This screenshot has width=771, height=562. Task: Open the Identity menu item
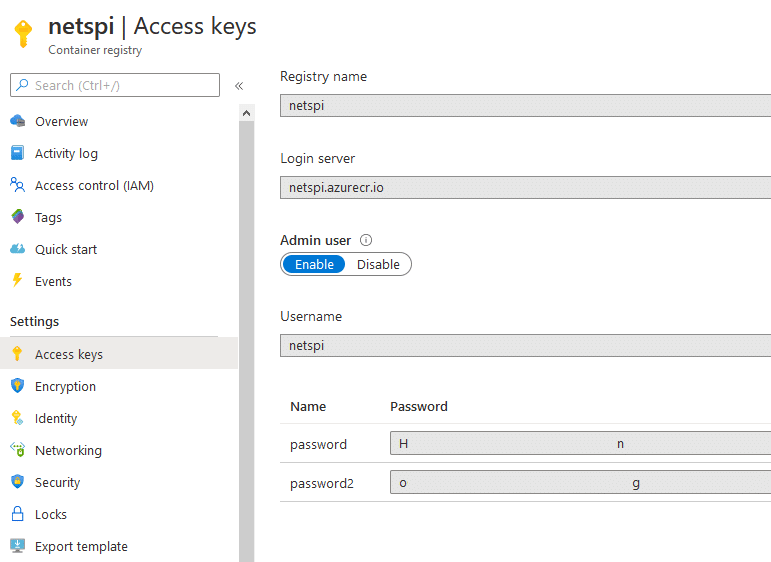pyautogui.click(x=56, y=418)
